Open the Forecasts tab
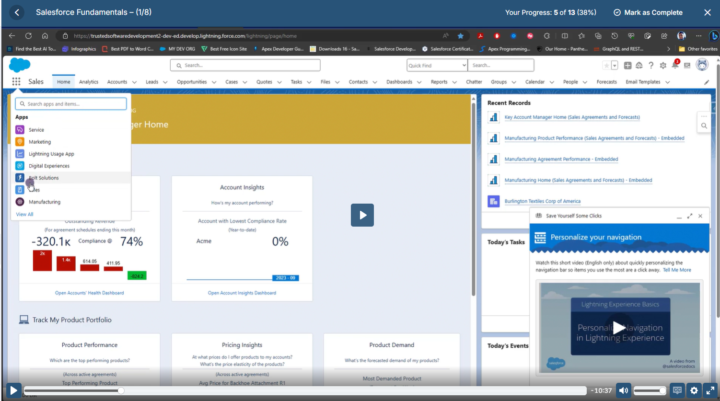 click(x=607, y=82)
